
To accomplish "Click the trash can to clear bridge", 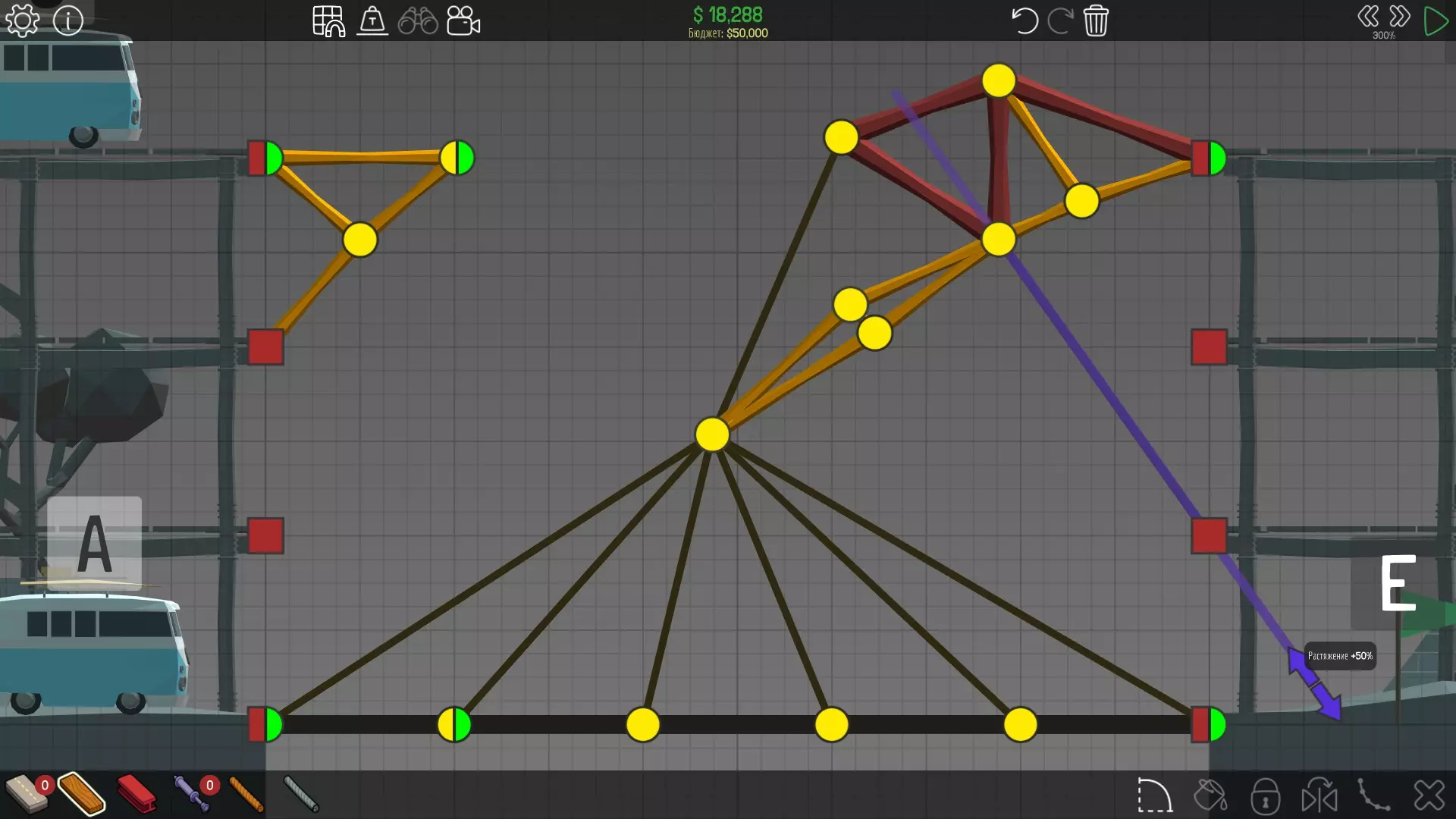I will [x=1096, y=20].
